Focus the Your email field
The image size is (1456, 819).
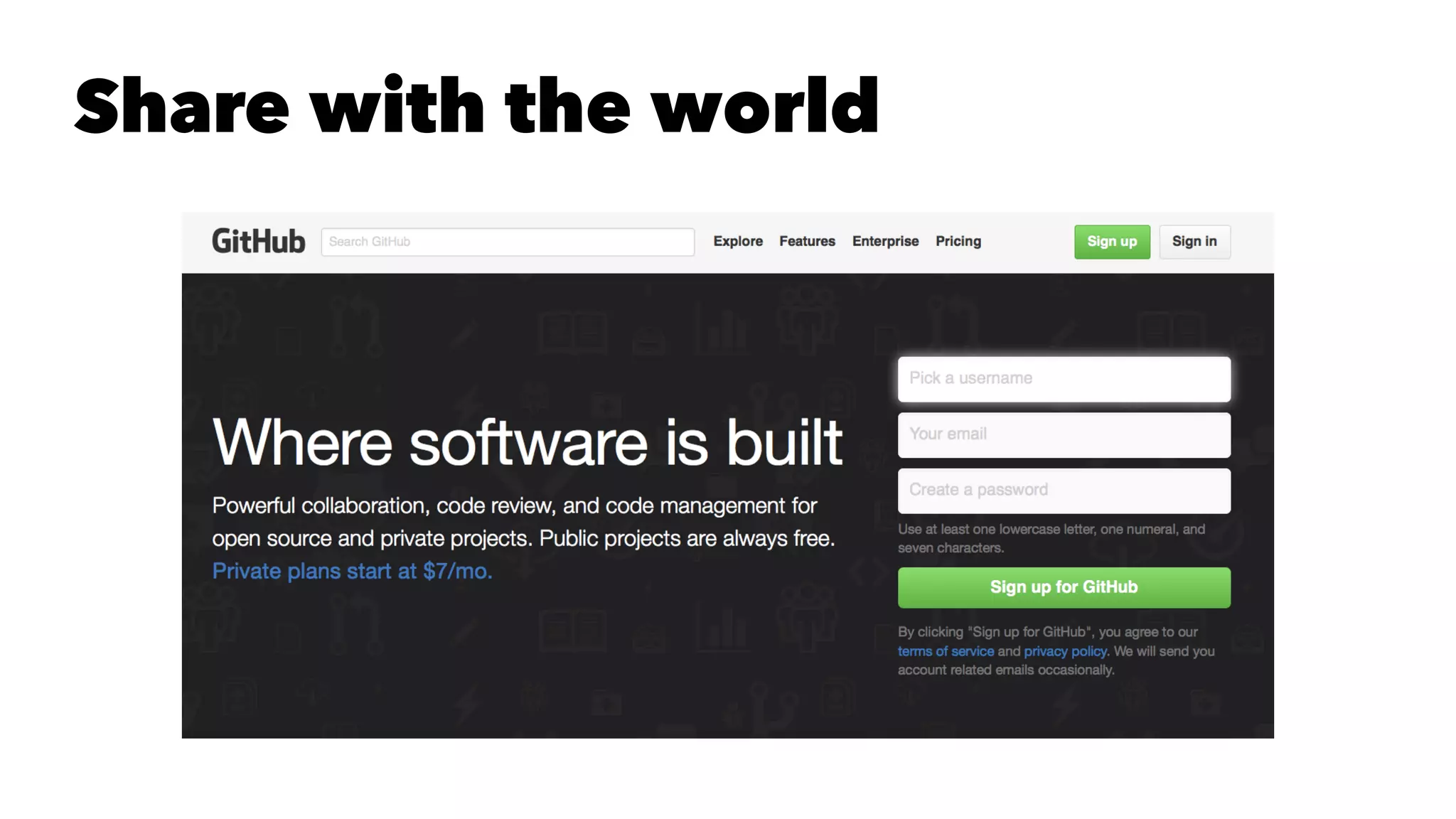1064,434
